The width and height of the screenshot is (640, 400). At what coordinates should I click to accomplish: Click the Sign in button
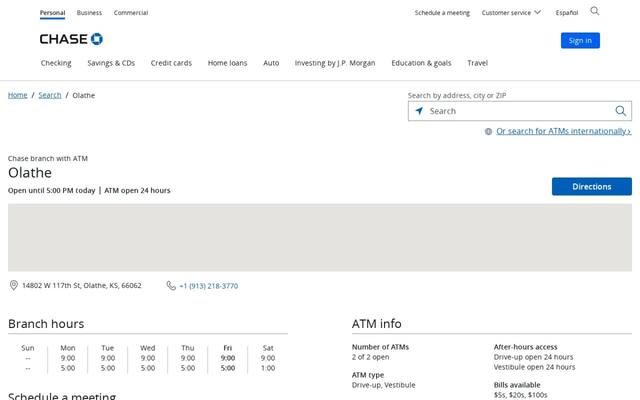point(580,40)
